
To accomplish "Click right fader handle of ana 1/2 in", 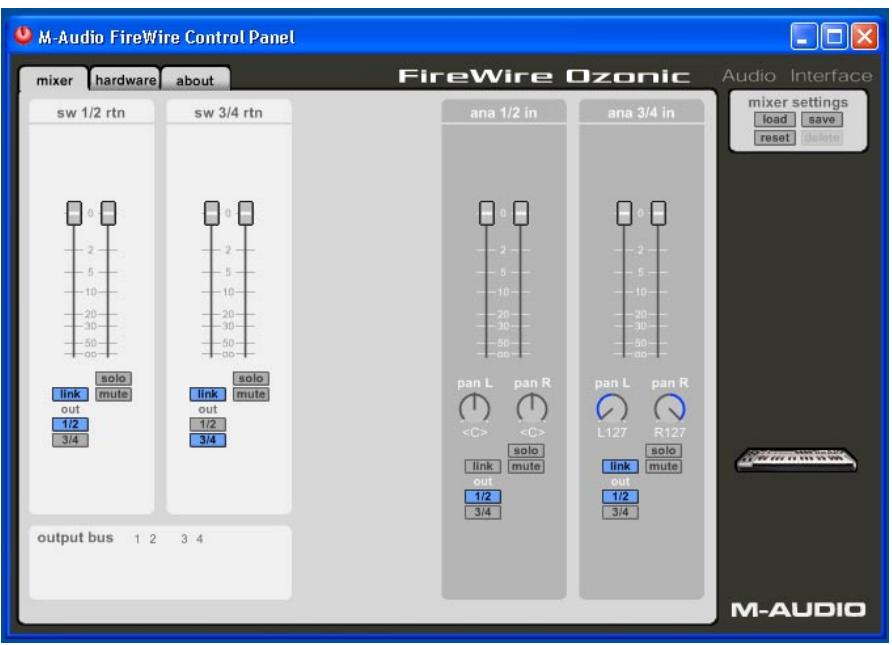I will pos(521,213).
